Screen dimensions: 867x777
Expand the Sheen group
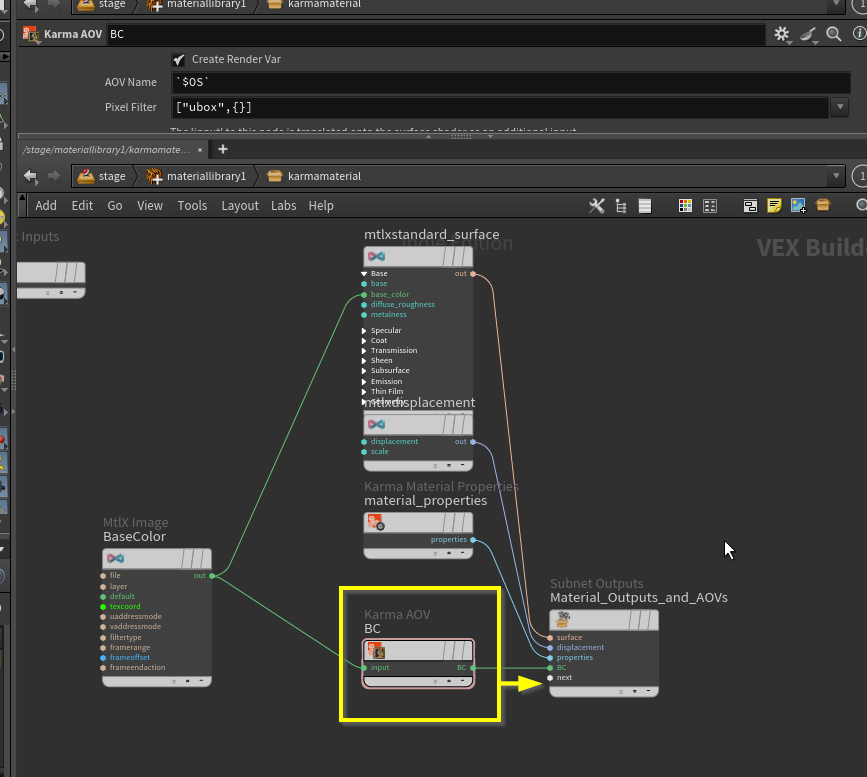click(364, 361)
